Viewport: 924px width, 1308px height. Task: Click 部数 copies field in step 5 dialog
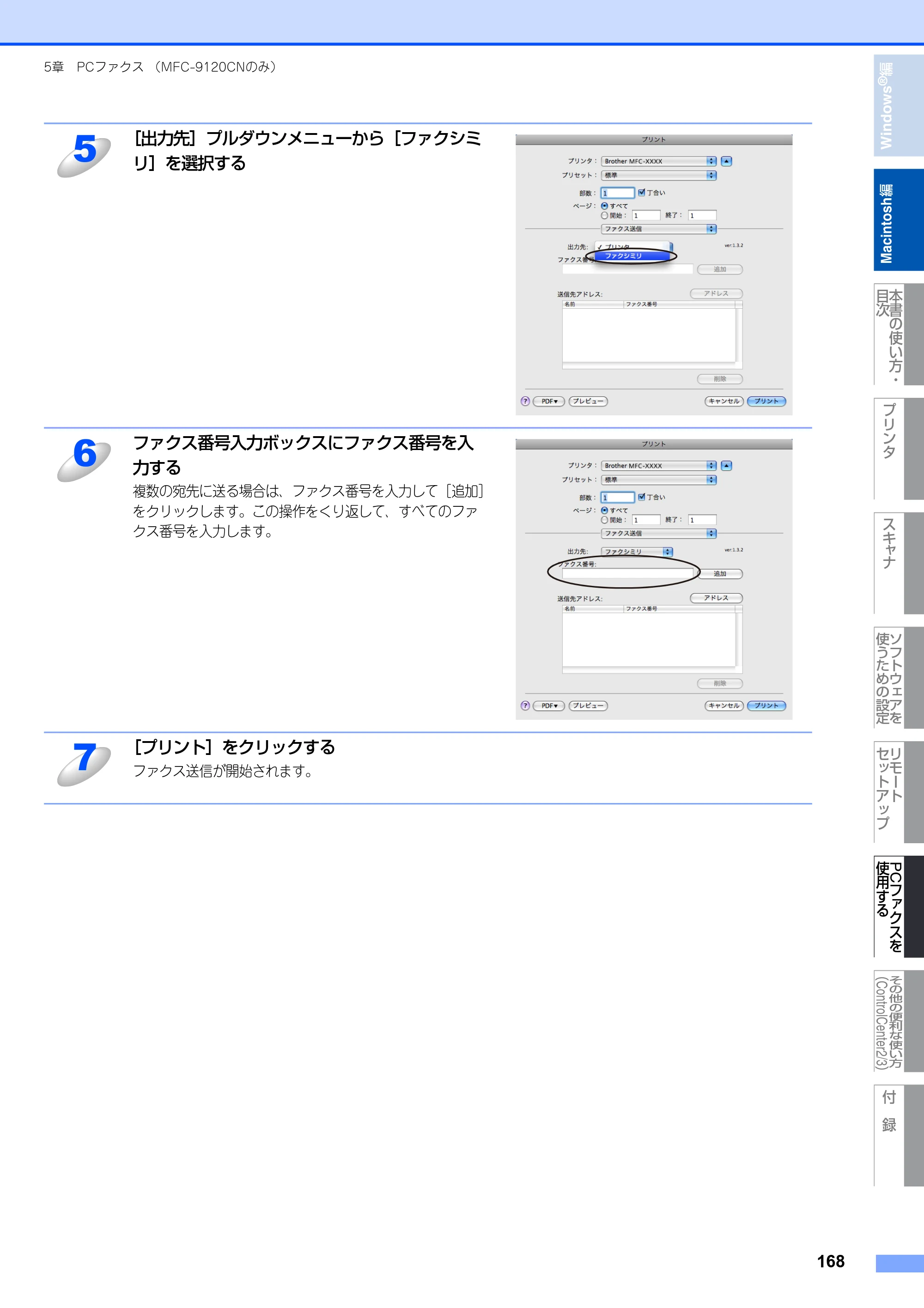618,193
